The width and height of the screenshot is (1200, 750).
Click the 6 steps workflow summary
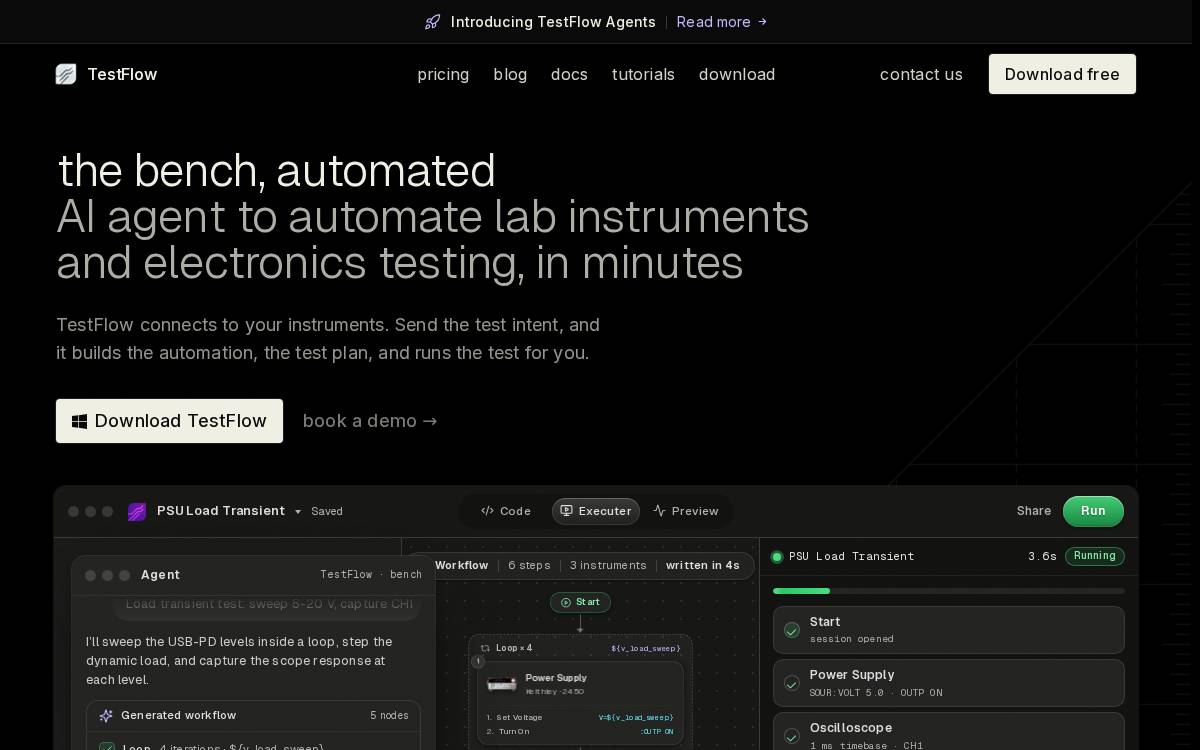tap(529, 565)
